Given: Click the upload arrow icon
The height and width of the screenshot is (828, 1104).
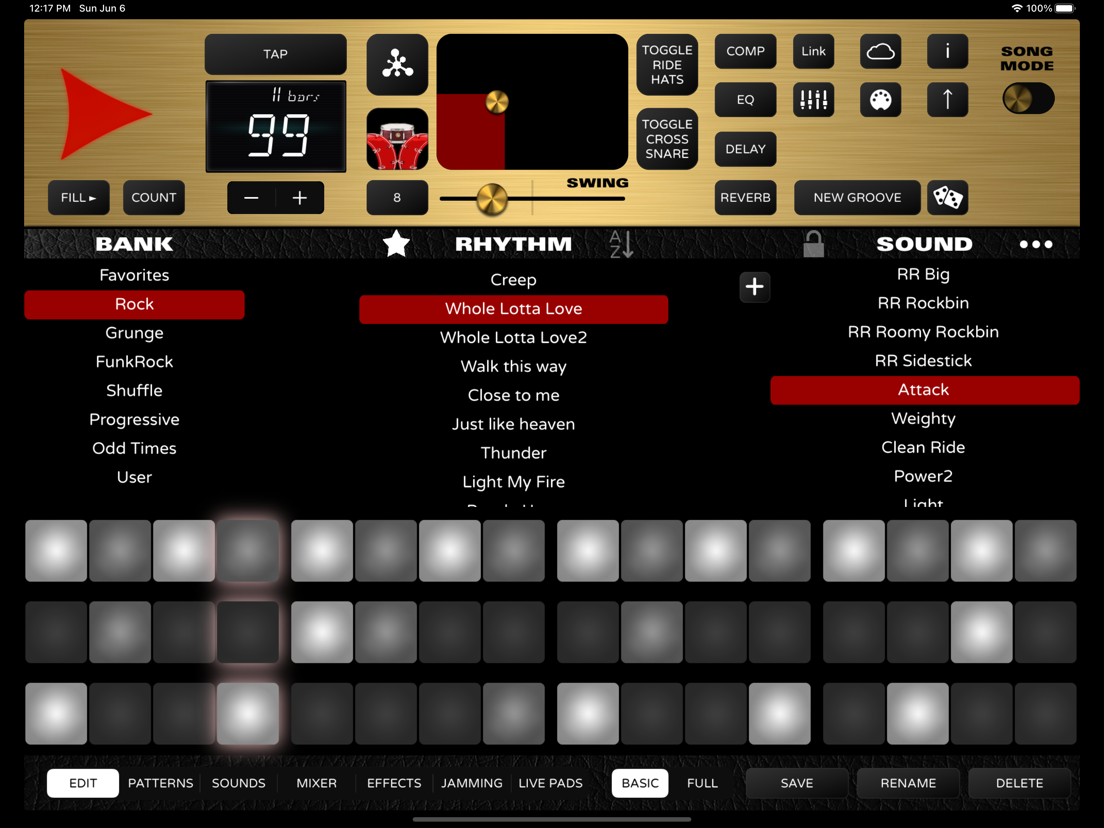Looking at the screenshot, I should [x=947, y=99].
